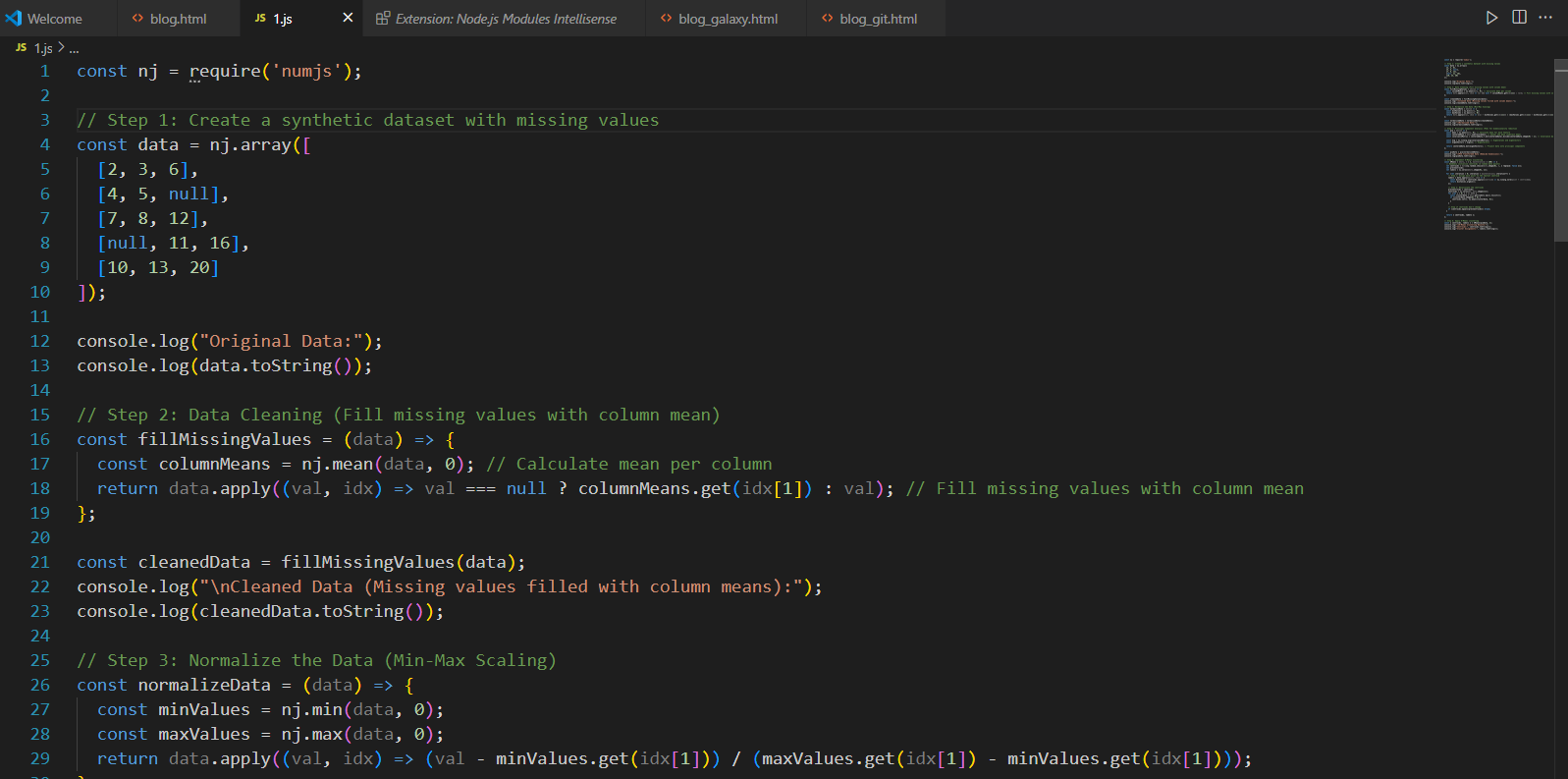Click the JS file icon on the 1.js tab
1568x779 pixels.
260,19
